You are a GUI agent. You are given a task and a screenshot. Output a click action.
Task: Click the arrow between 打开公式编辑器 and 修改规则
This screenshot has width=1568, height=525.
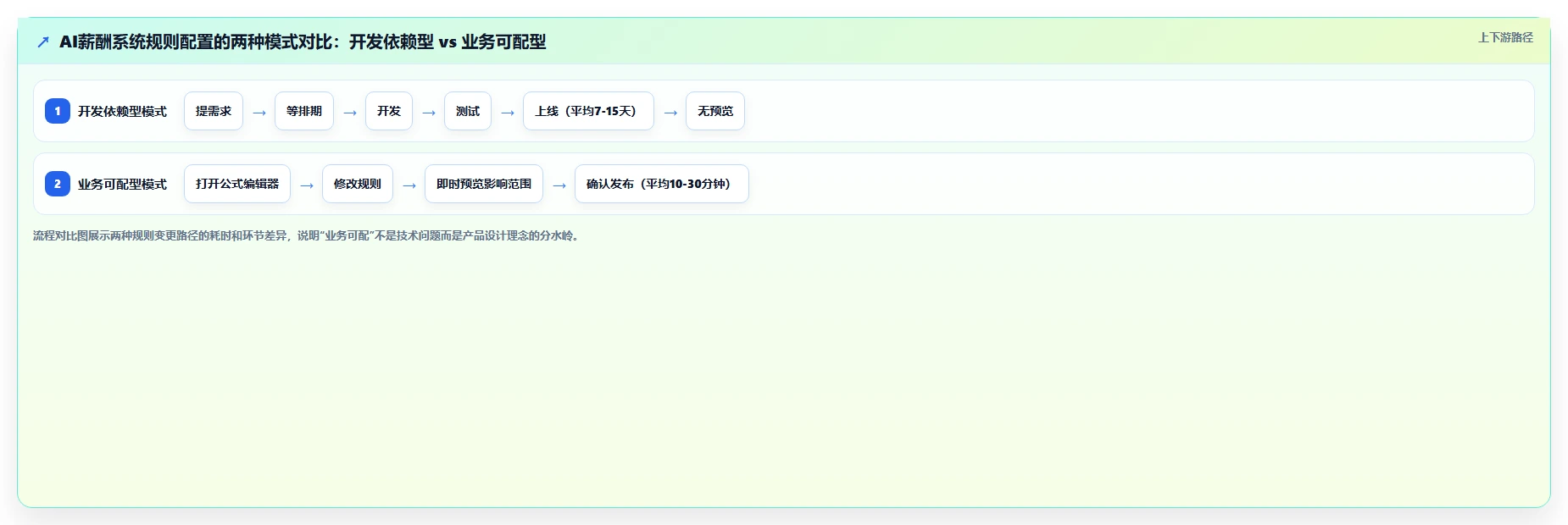(x=307, y=185)
